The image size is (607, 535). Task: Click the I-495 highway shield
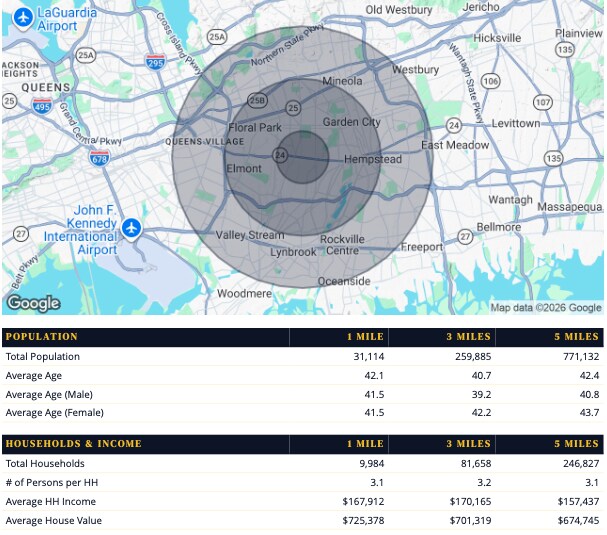click(42, 106)
